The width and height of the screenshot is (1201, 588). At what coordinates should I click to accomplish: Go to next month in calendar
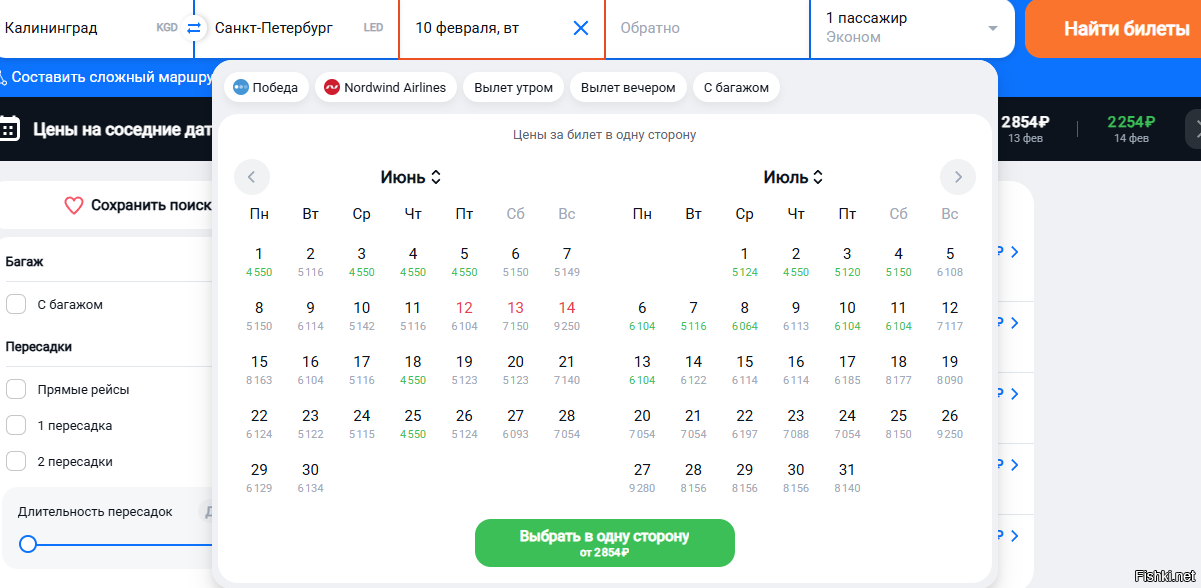[957, 177]
